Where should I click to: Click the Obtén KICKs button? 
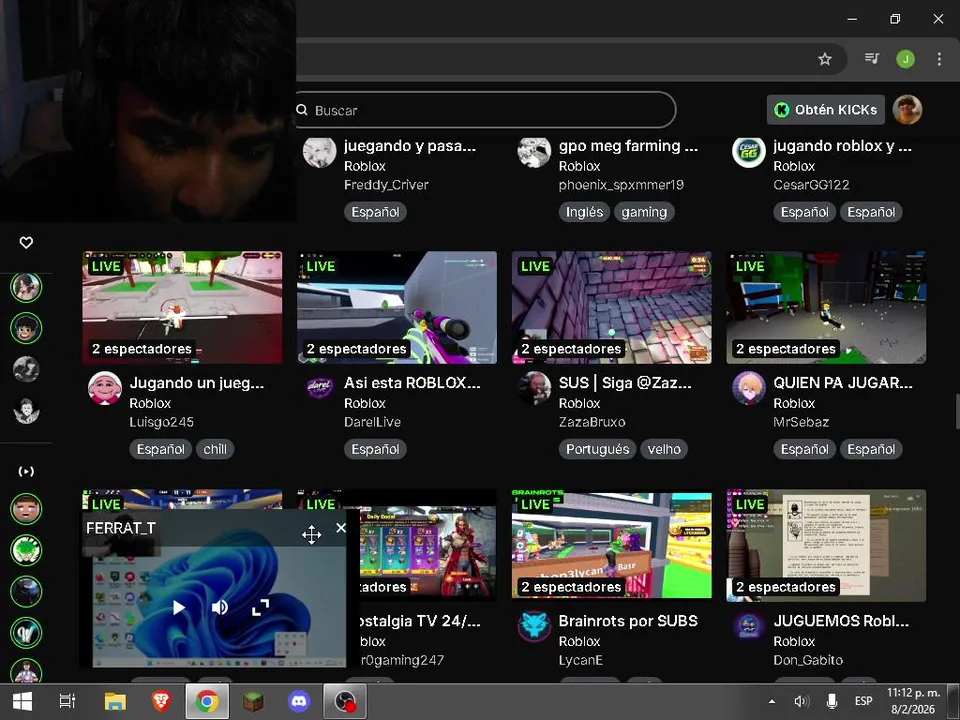(825, 110)
